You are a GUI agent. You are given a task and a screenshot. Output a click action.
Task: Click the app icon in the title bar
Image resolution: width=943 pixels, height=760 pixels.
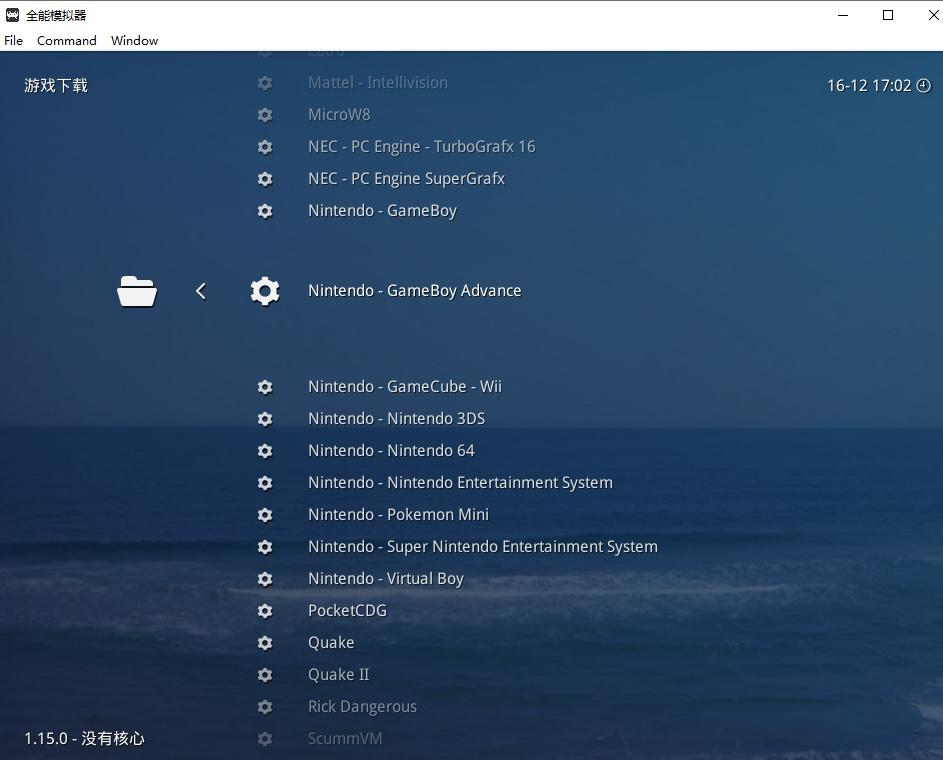coord(13,15)
